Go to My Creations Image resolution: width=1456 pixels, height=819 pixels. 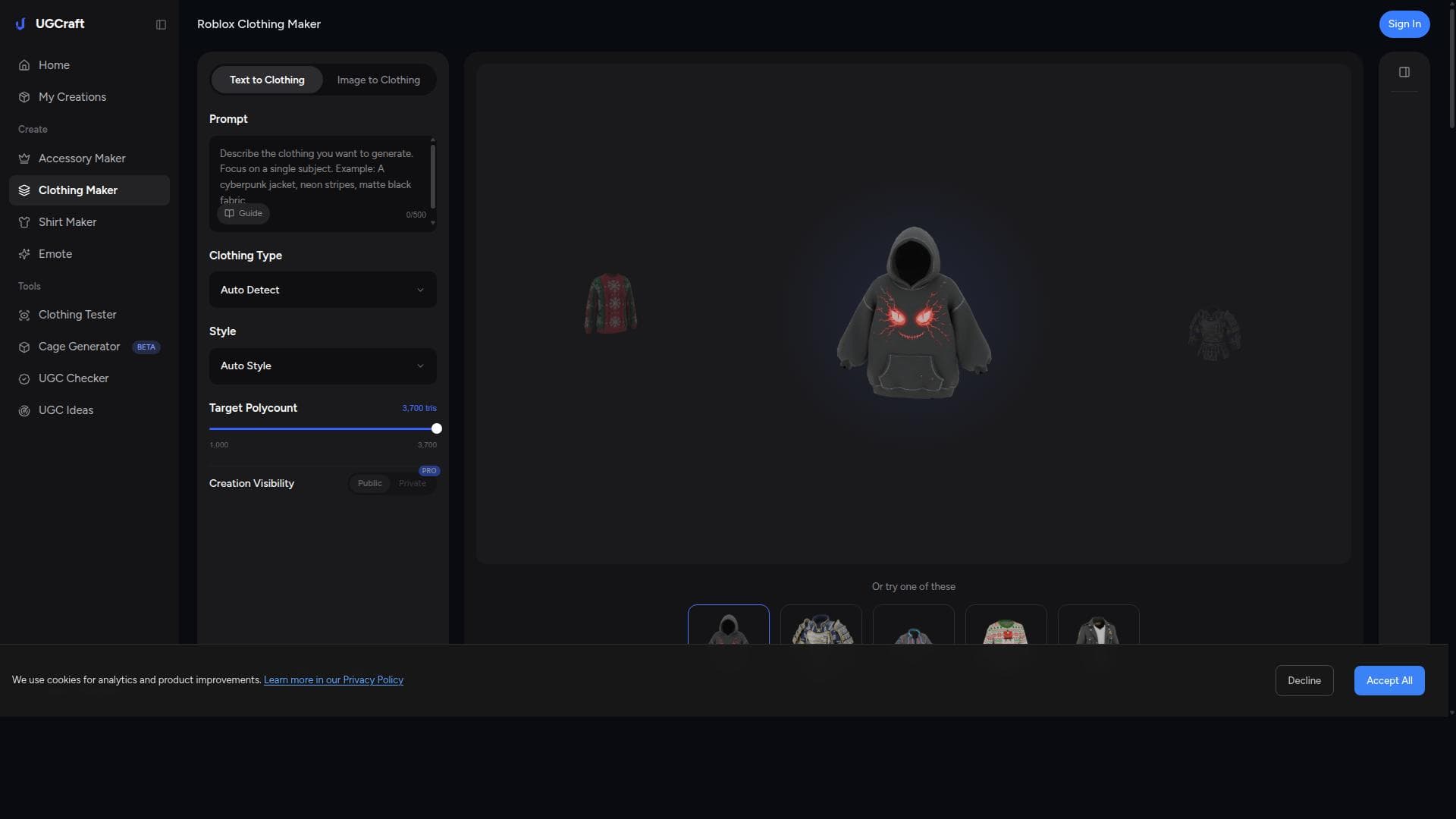pos(89,97)
